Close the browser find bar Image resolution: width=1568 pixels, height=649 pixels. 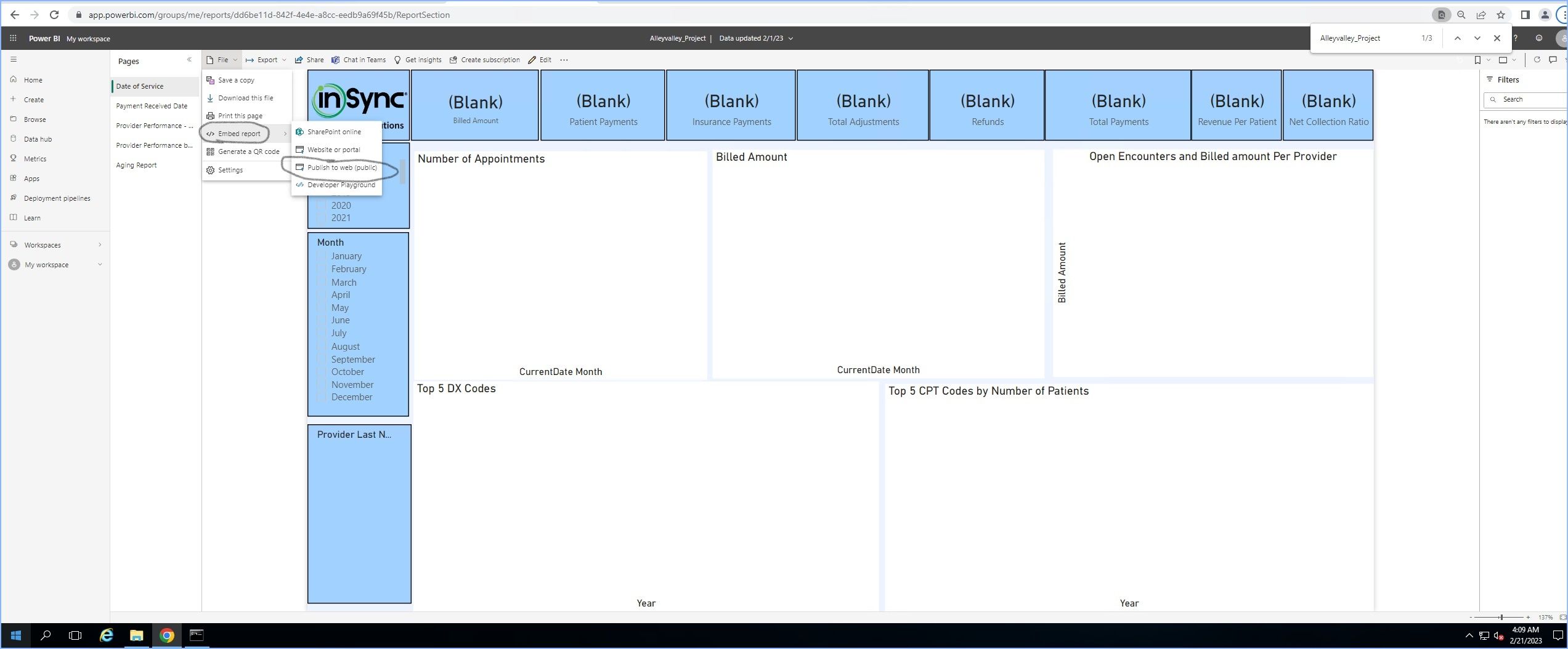click(x=1497, y=38)
